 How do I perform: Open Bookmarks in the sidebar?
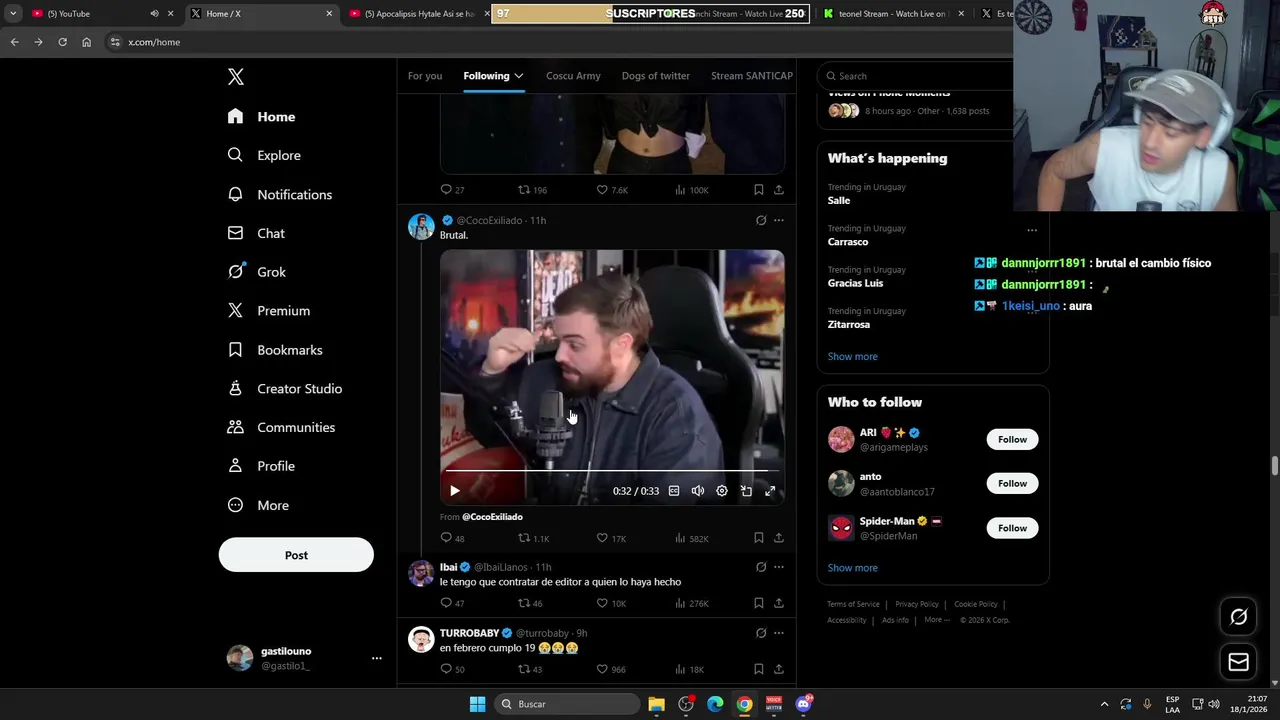point(275,350)
